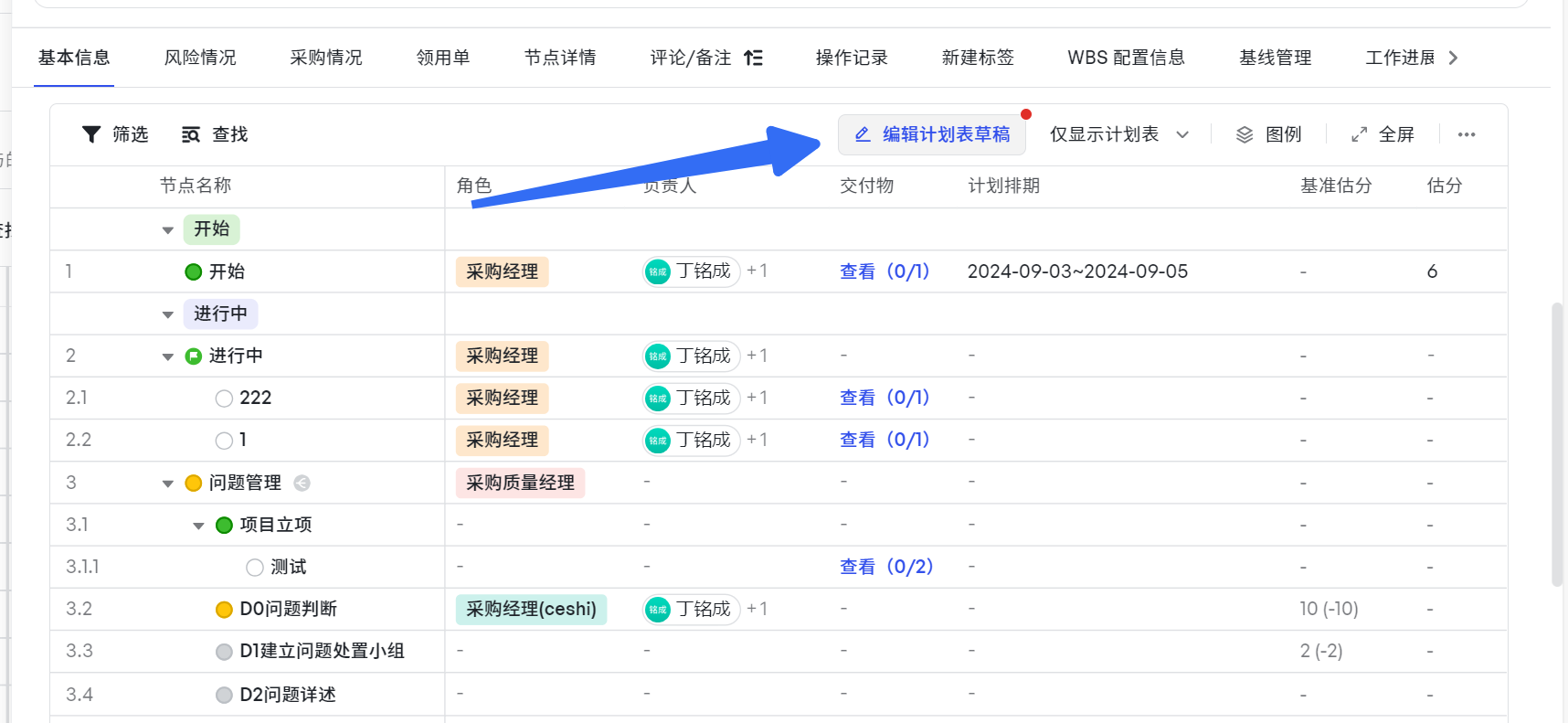Click the 编辑计划表草稿 button

tap(932, 134)
